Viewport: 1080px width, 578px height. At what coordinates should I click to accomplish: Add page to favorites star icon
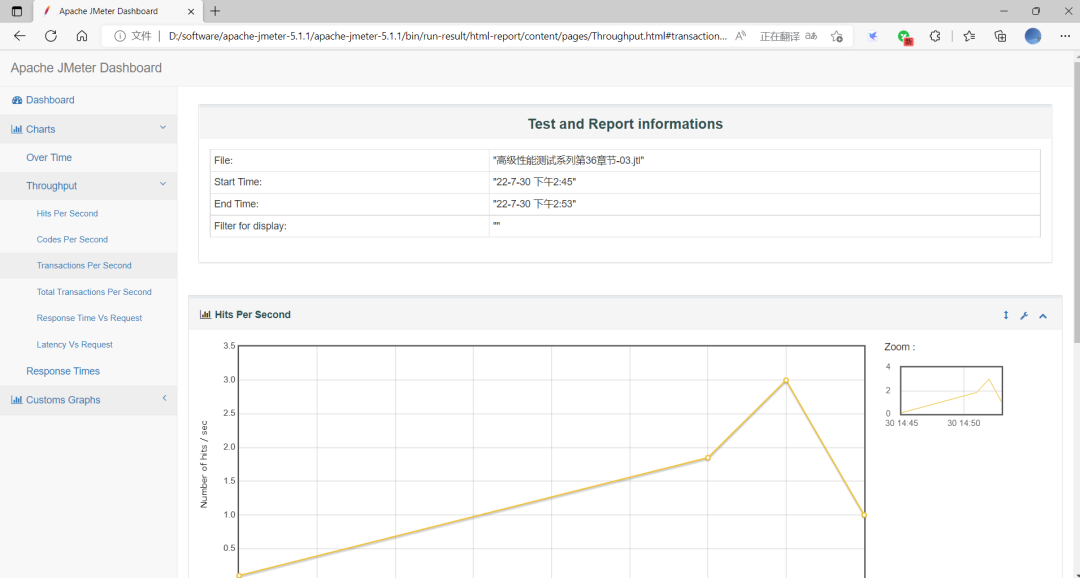click(x=836, y=36)
